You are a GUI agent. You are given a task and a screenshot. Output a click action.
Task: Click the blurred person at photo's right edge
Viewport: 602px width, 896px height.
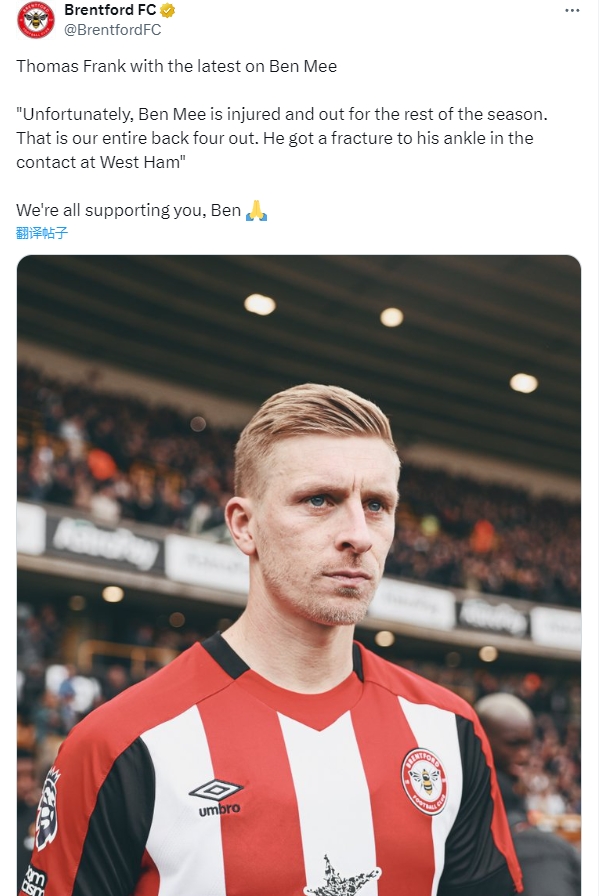point(517,760)
